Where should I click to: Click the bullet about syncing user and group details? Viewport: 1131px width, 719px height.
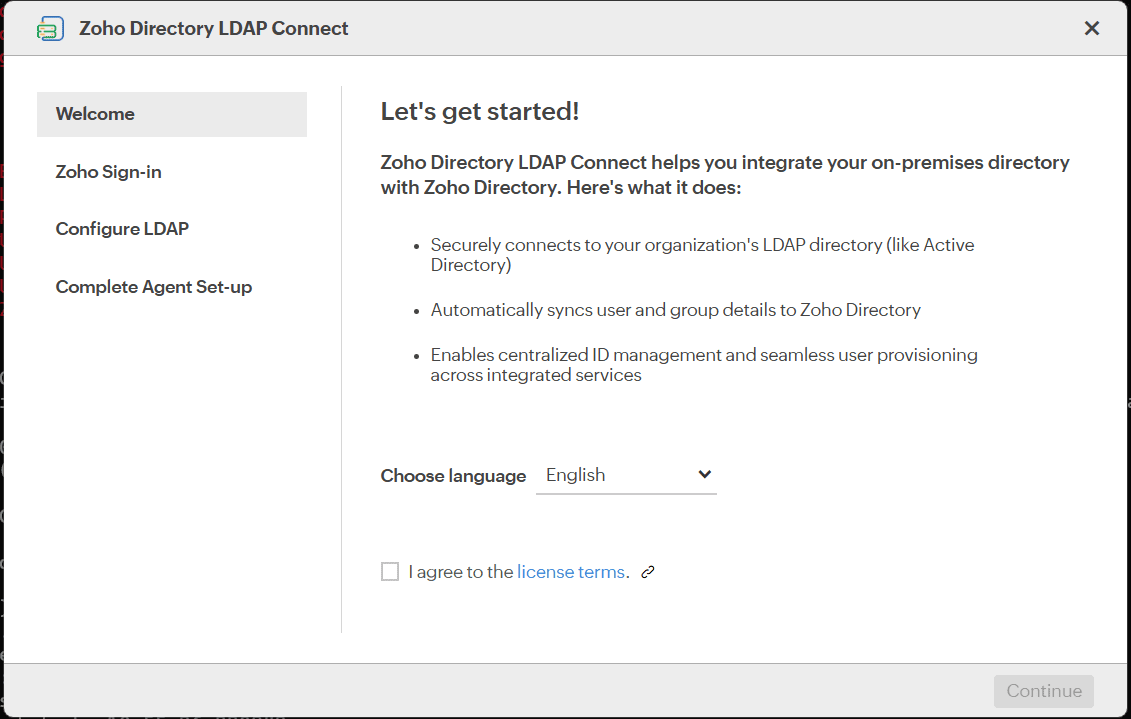(x=675, y=310)
